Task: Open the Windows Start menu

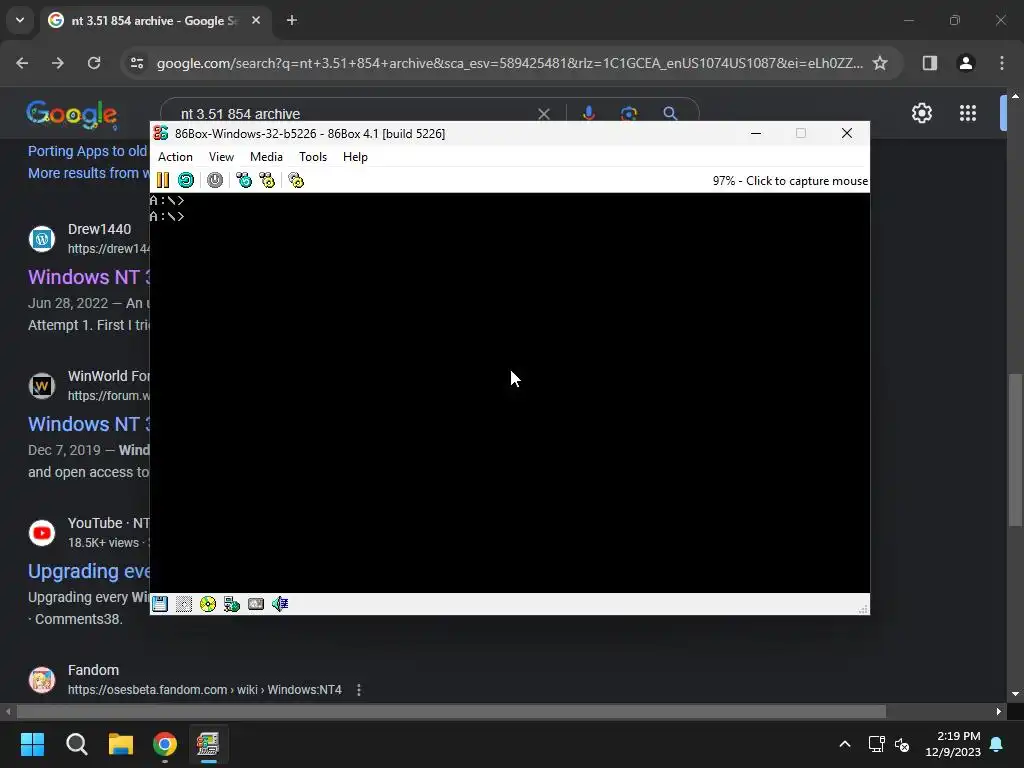Action: [x=32, y=744]
